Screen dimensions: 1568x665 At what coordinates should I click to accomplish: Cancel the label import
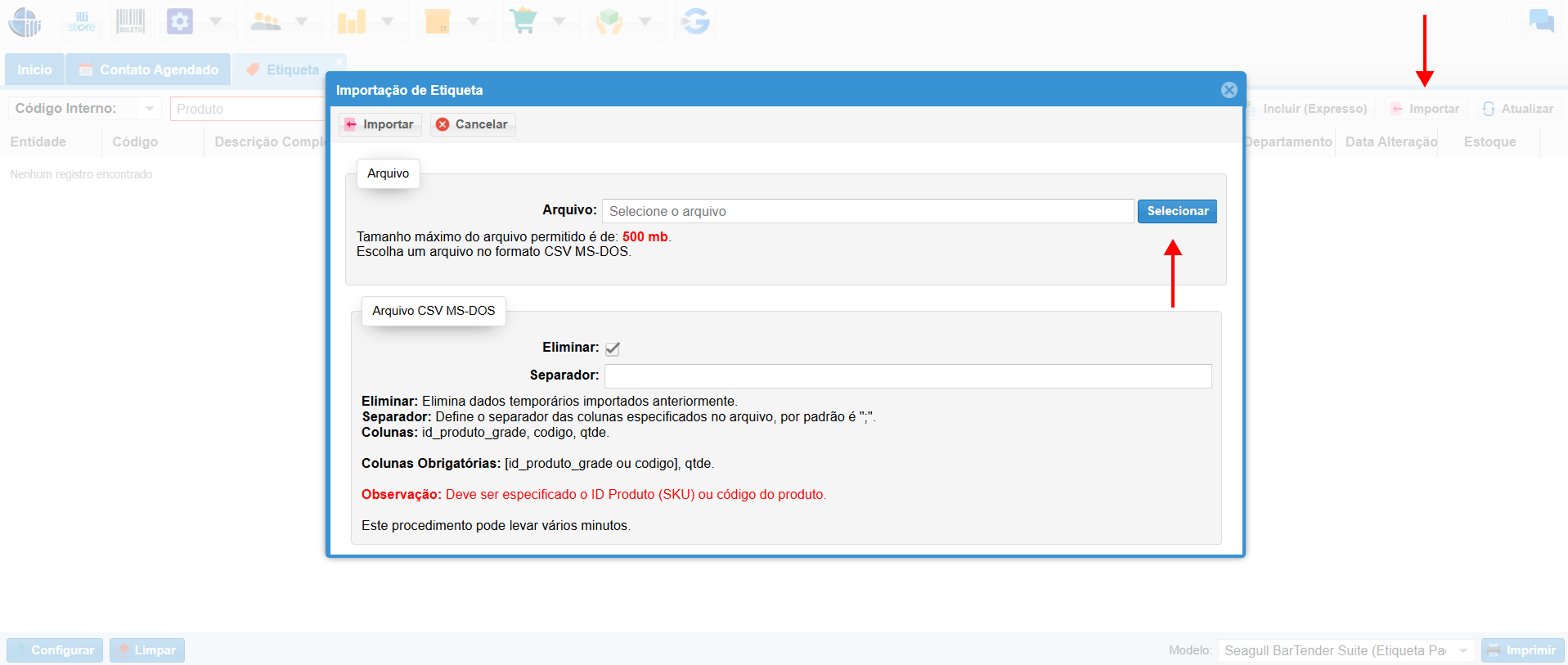472,124
